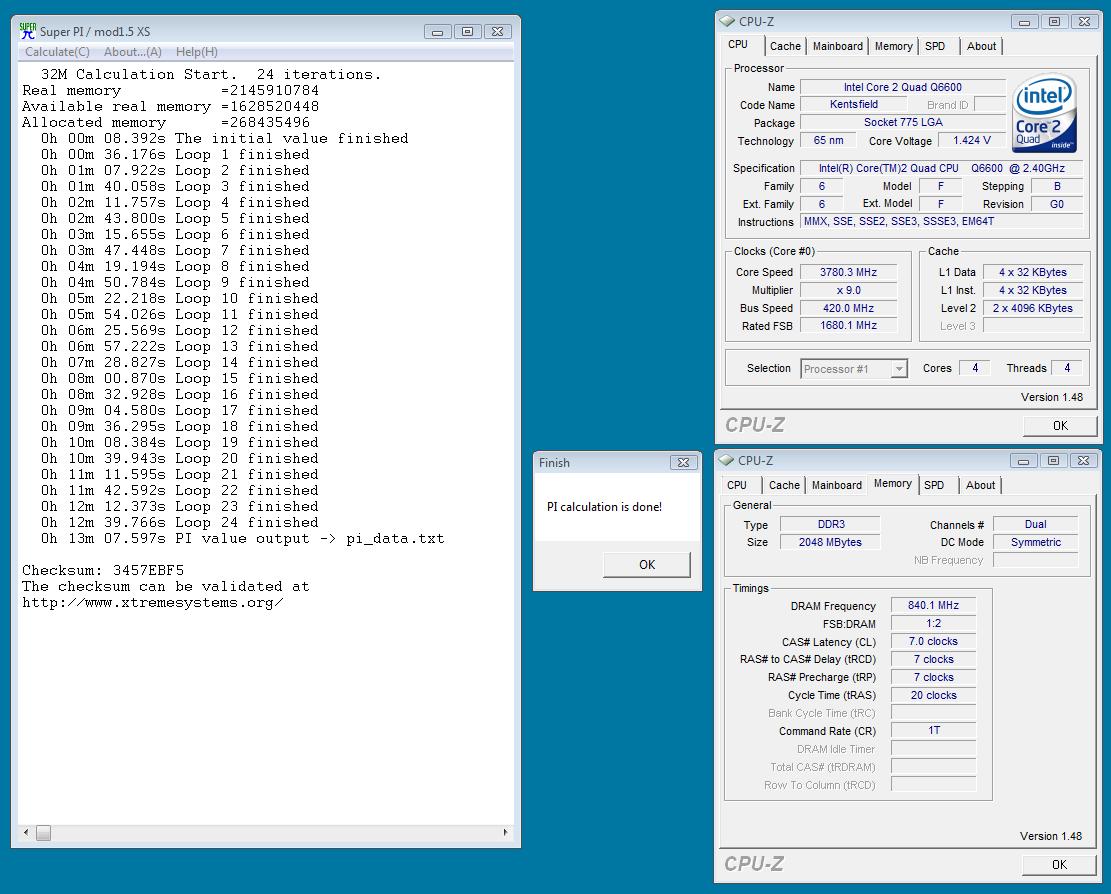Click the left arrow of Super PI horizontal scrollbar

26,832
